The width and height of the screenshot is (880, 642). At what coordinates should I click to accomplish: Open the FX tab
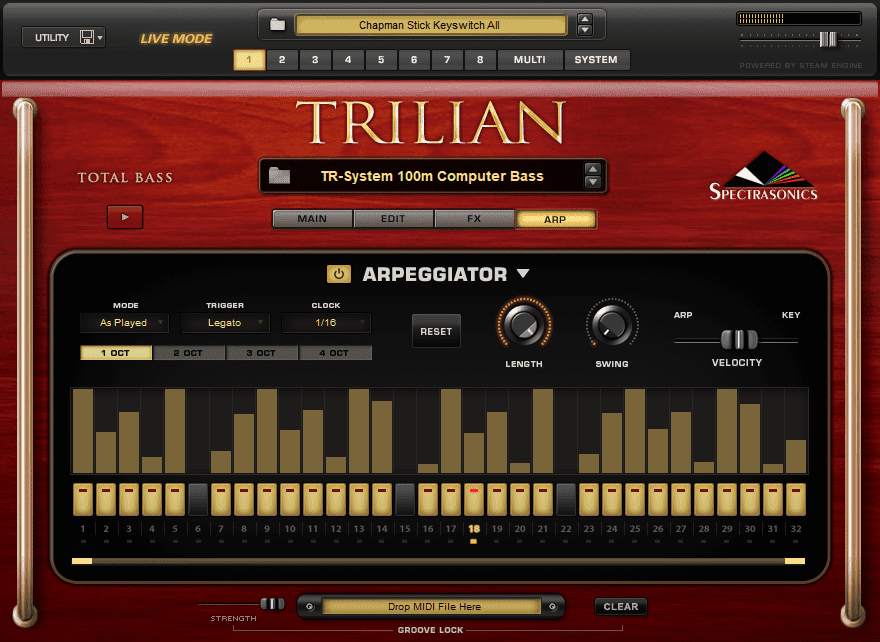474,219
